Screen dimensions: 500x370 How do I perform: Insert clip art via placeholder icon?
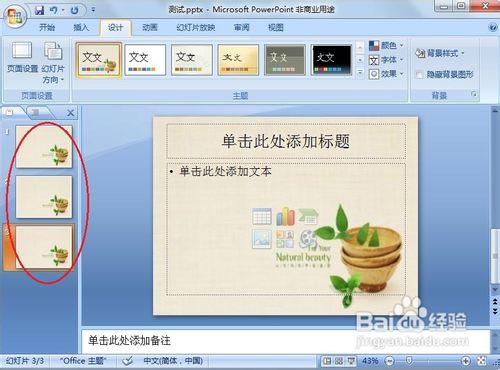[x=285, y=239]
